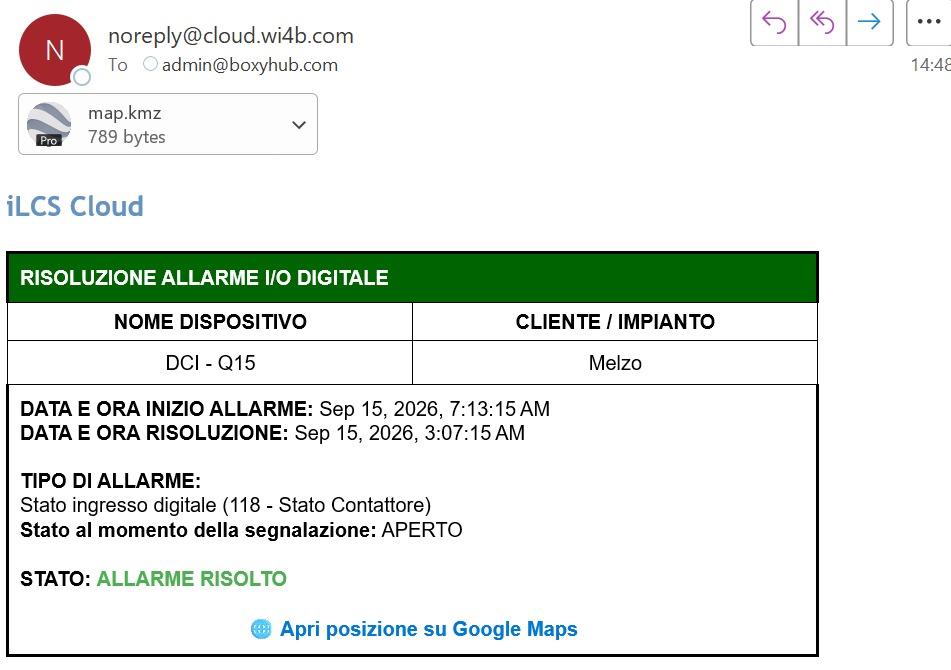Open Apri posizione su Google Maps link
951x670 pixels.
(x=428, y=629)
